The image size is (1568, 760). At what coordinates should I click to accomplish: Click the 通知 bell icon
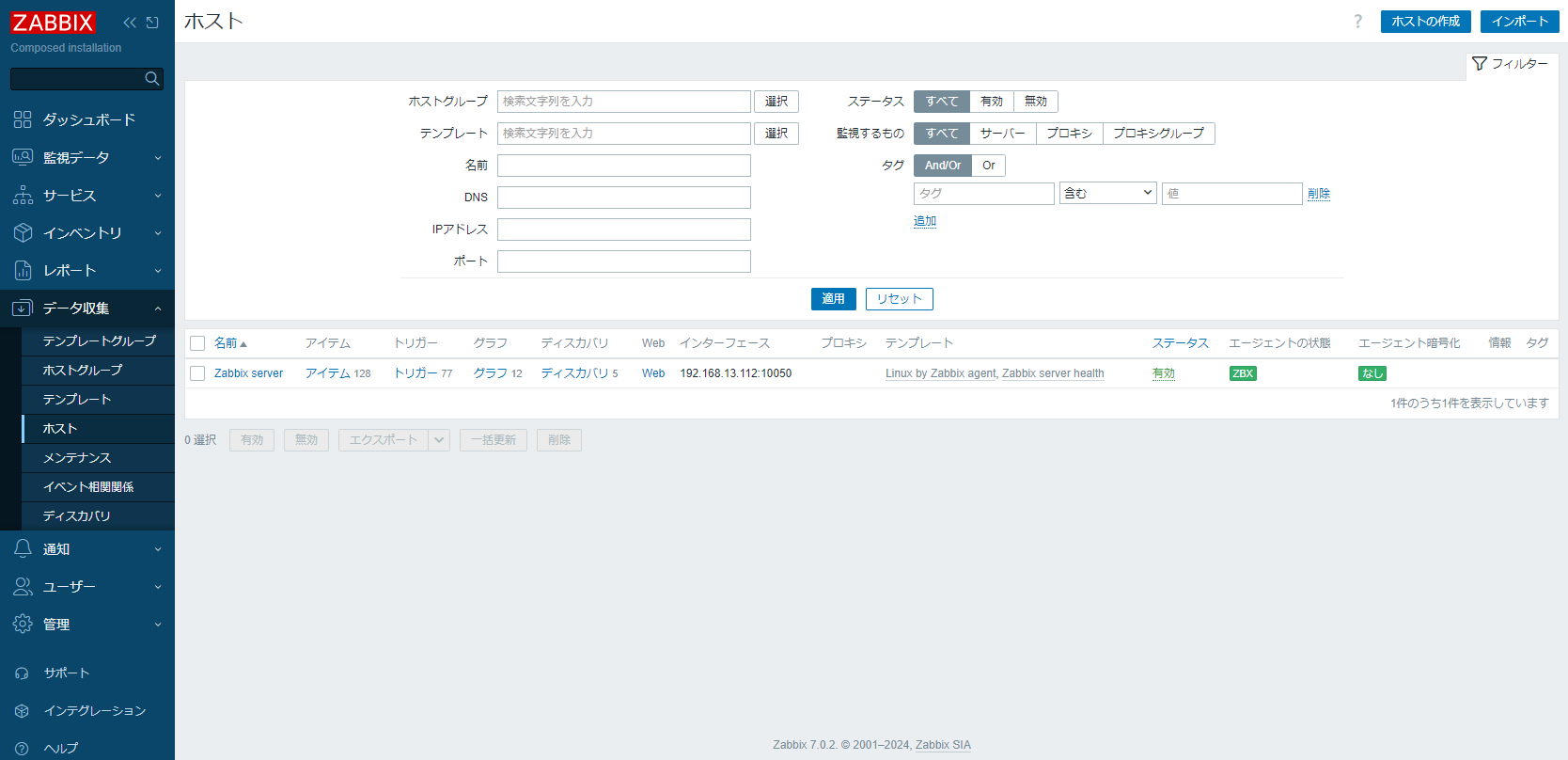[23, 548]
